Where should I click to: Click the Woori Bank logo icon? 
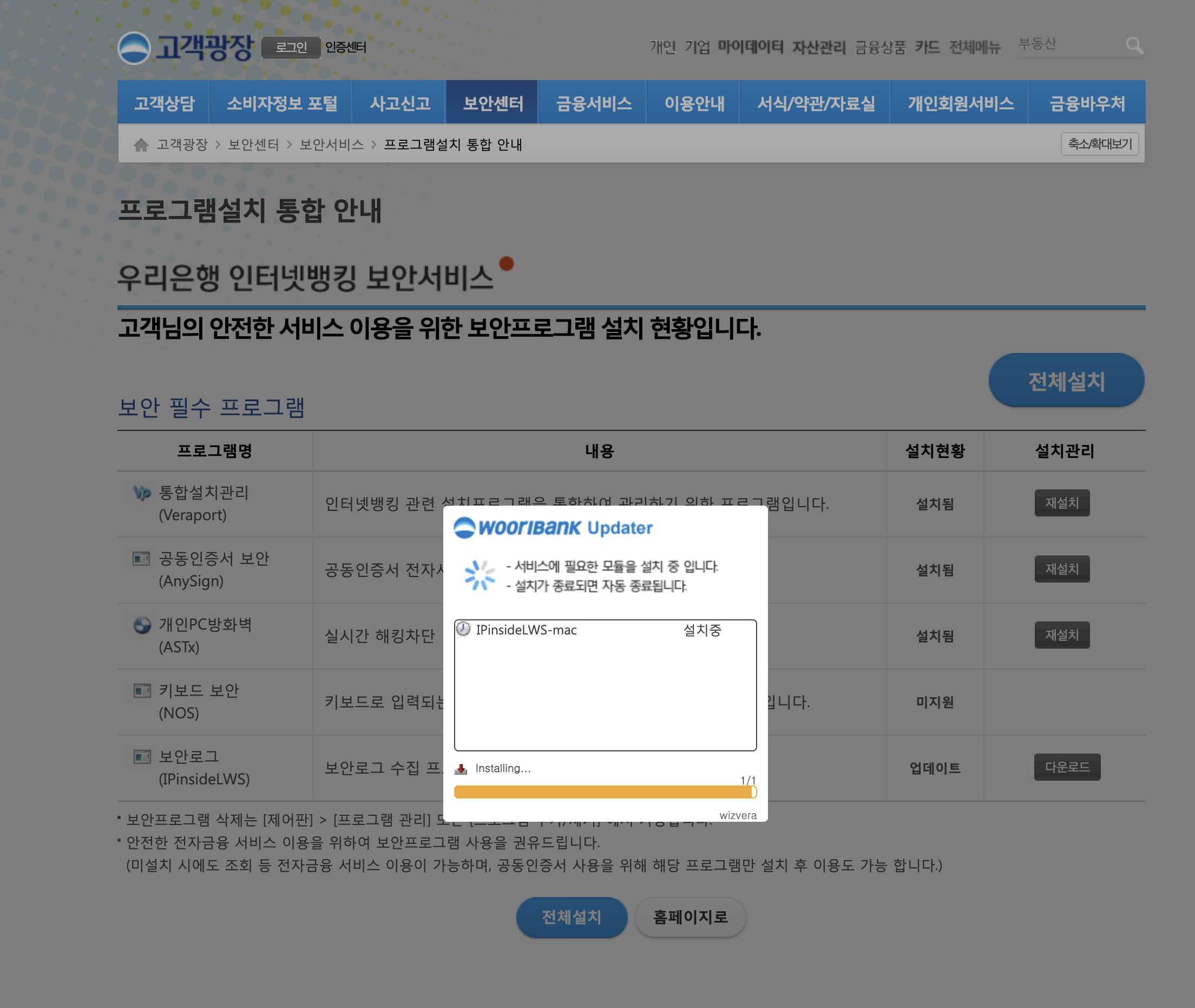click(x=134, y=48)
